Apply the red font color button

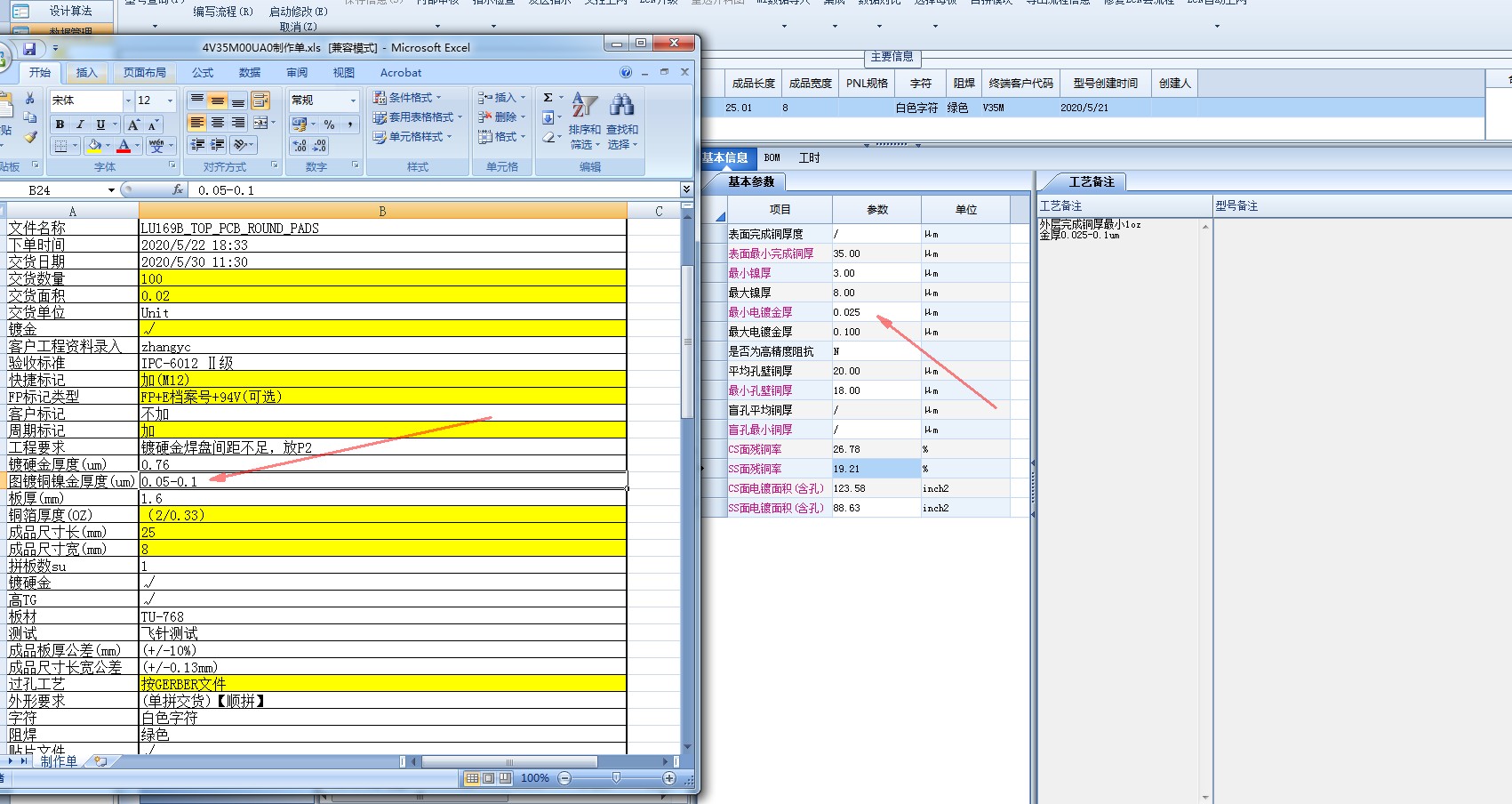(124, 145)
